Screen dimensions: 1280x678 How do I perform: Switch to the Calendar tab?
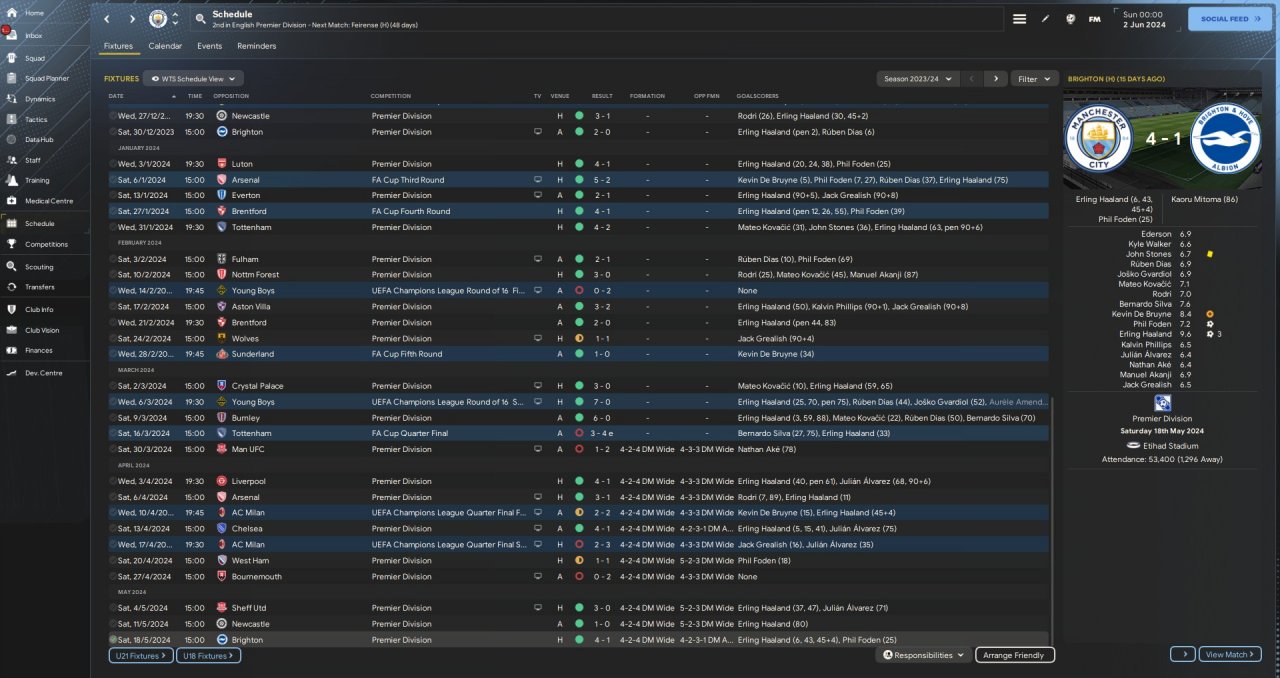[165, 46]
